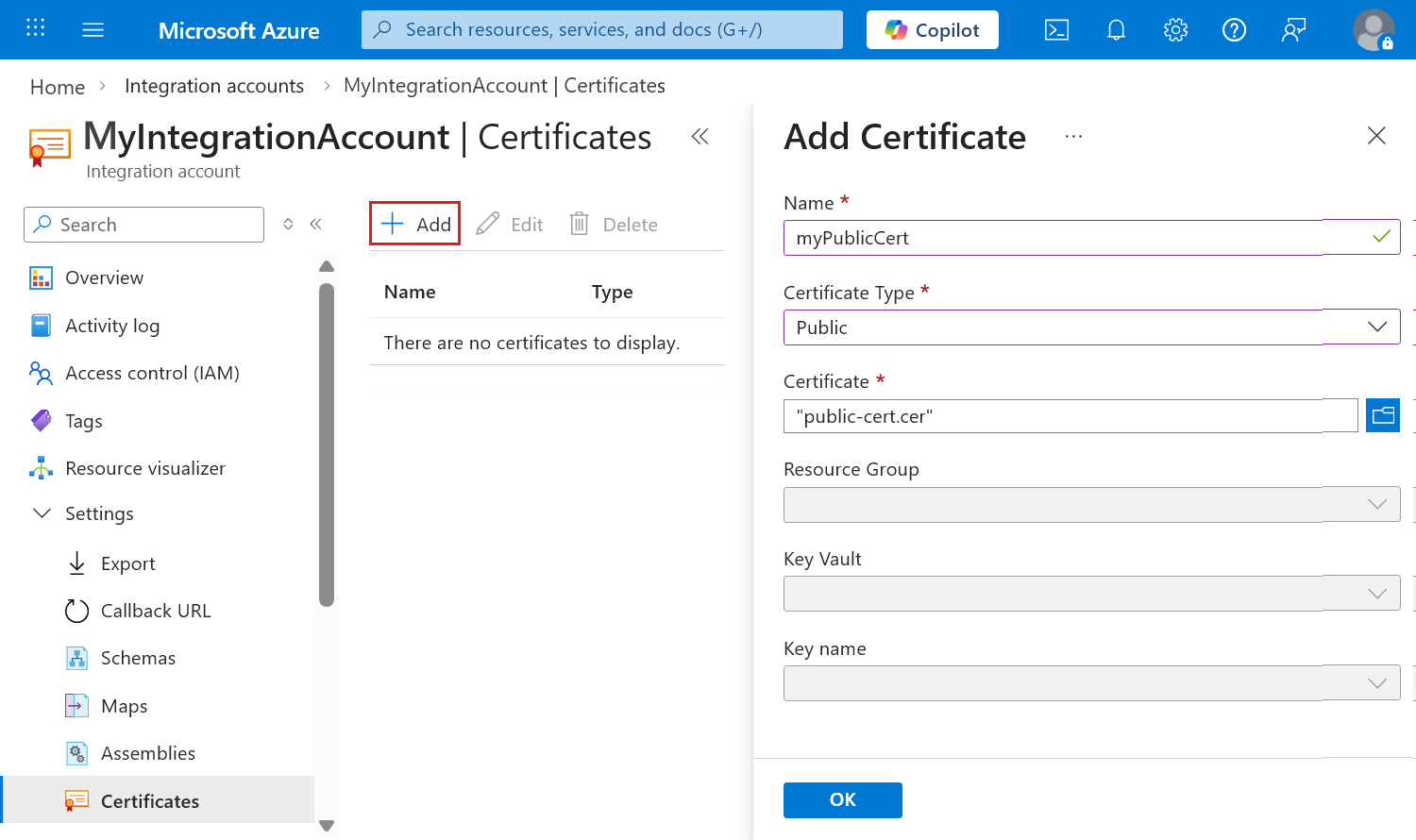Open the help question mark menu
The height and width of the screenshot is (840, 1416).
click(x=1234, y=30)
